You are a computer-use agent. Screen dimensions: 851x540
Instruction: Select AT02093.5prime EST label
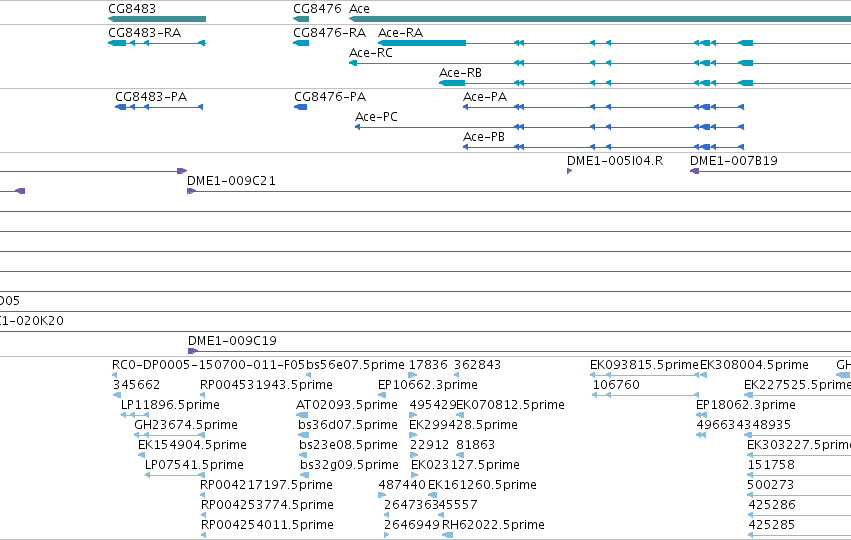[347, 405]
